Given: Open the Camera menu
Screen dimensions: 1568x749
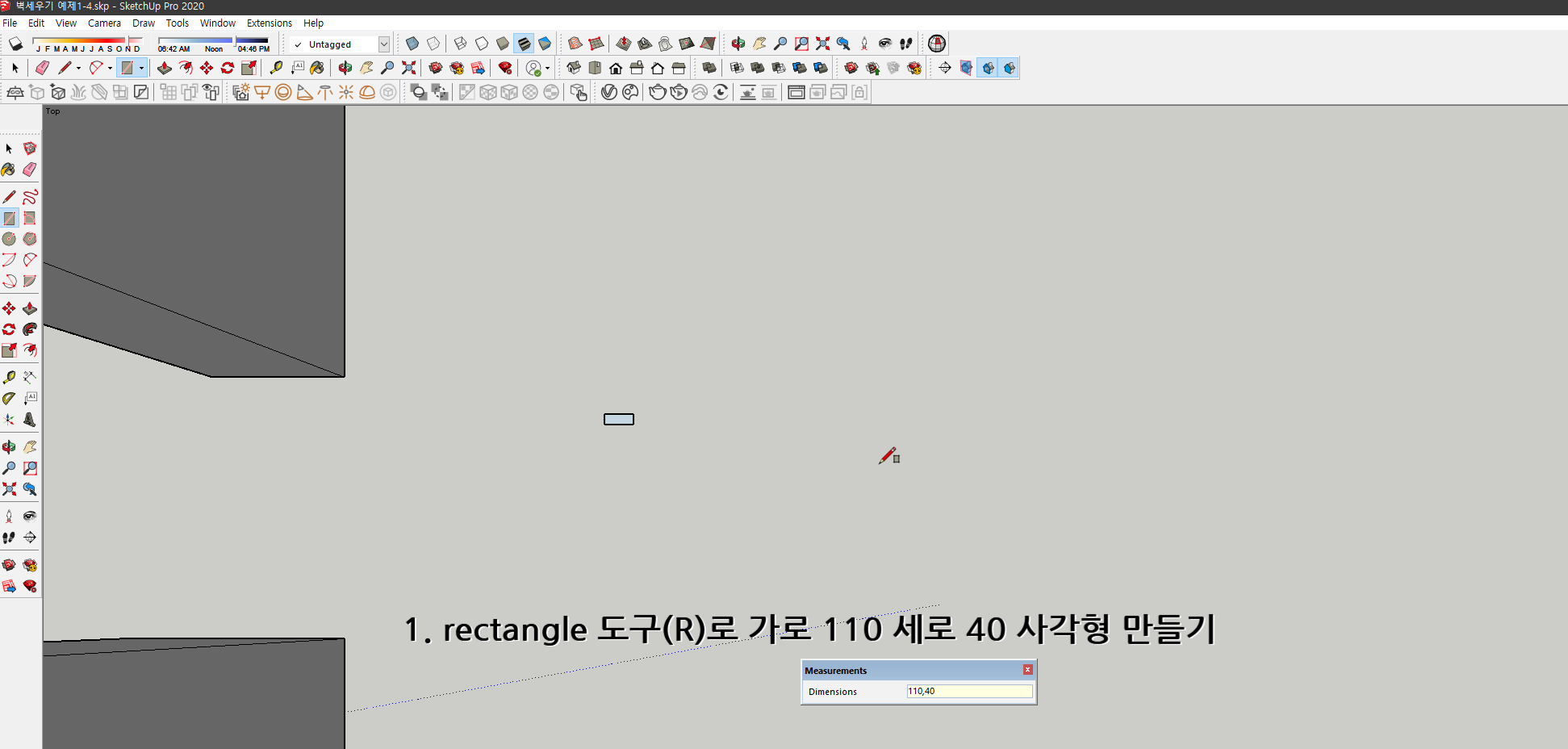Looking at the screenshot, I should click(x=104, y=23).
